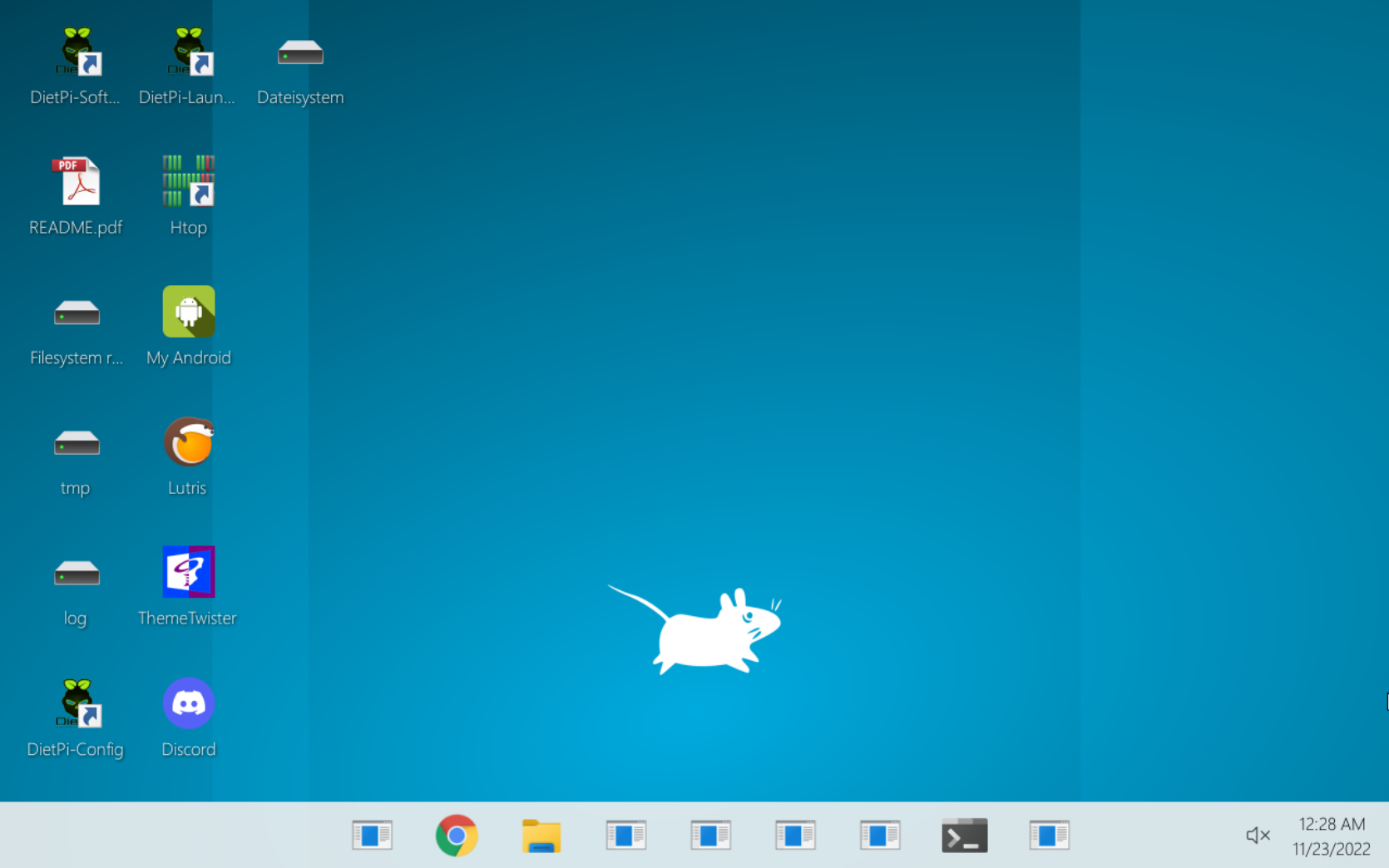Launch the Htop system monitor
Screen dimensions: 1389x868
[x=187, y=182]
